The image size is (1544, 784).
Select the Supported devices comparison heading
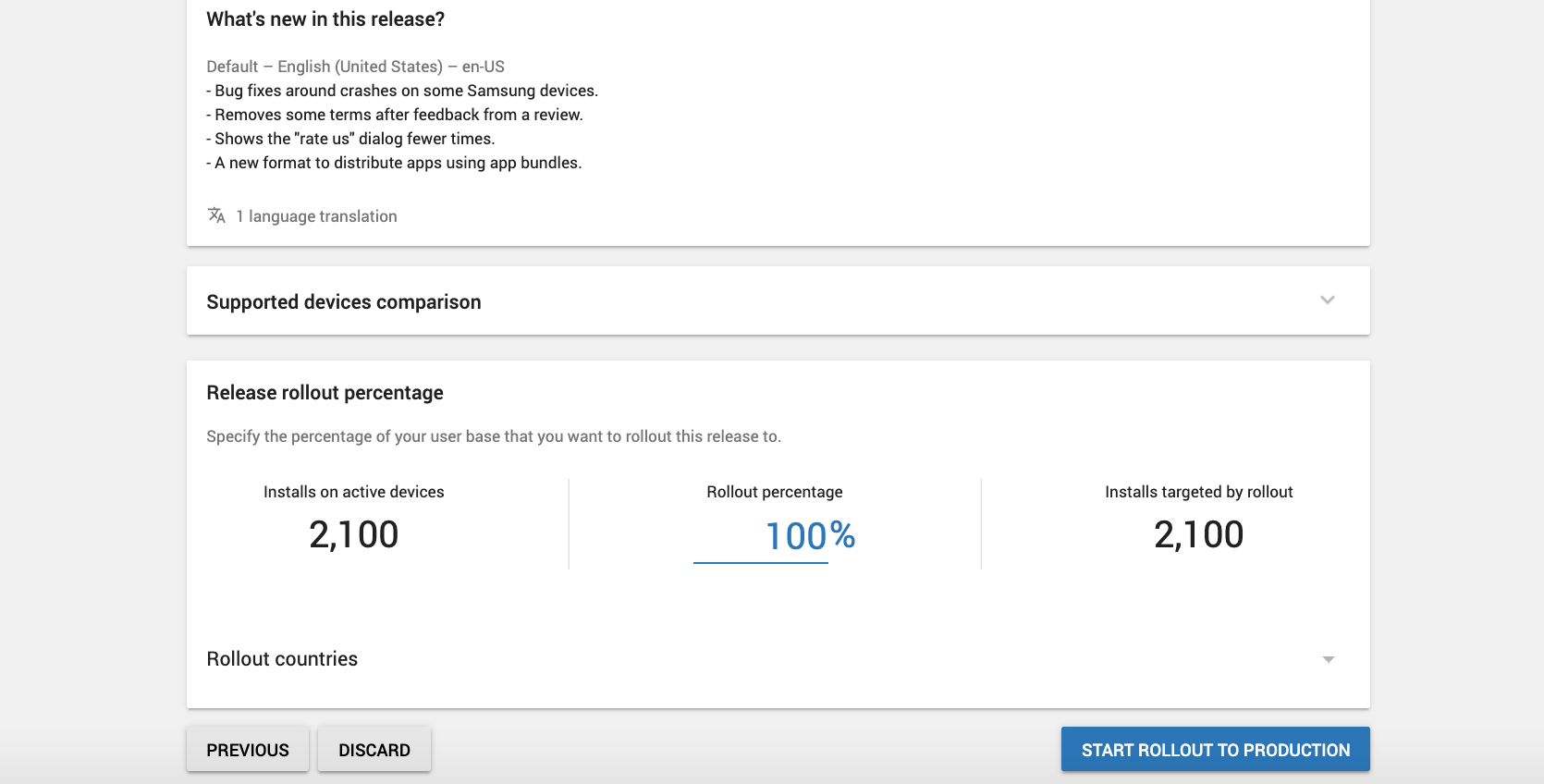344,302
